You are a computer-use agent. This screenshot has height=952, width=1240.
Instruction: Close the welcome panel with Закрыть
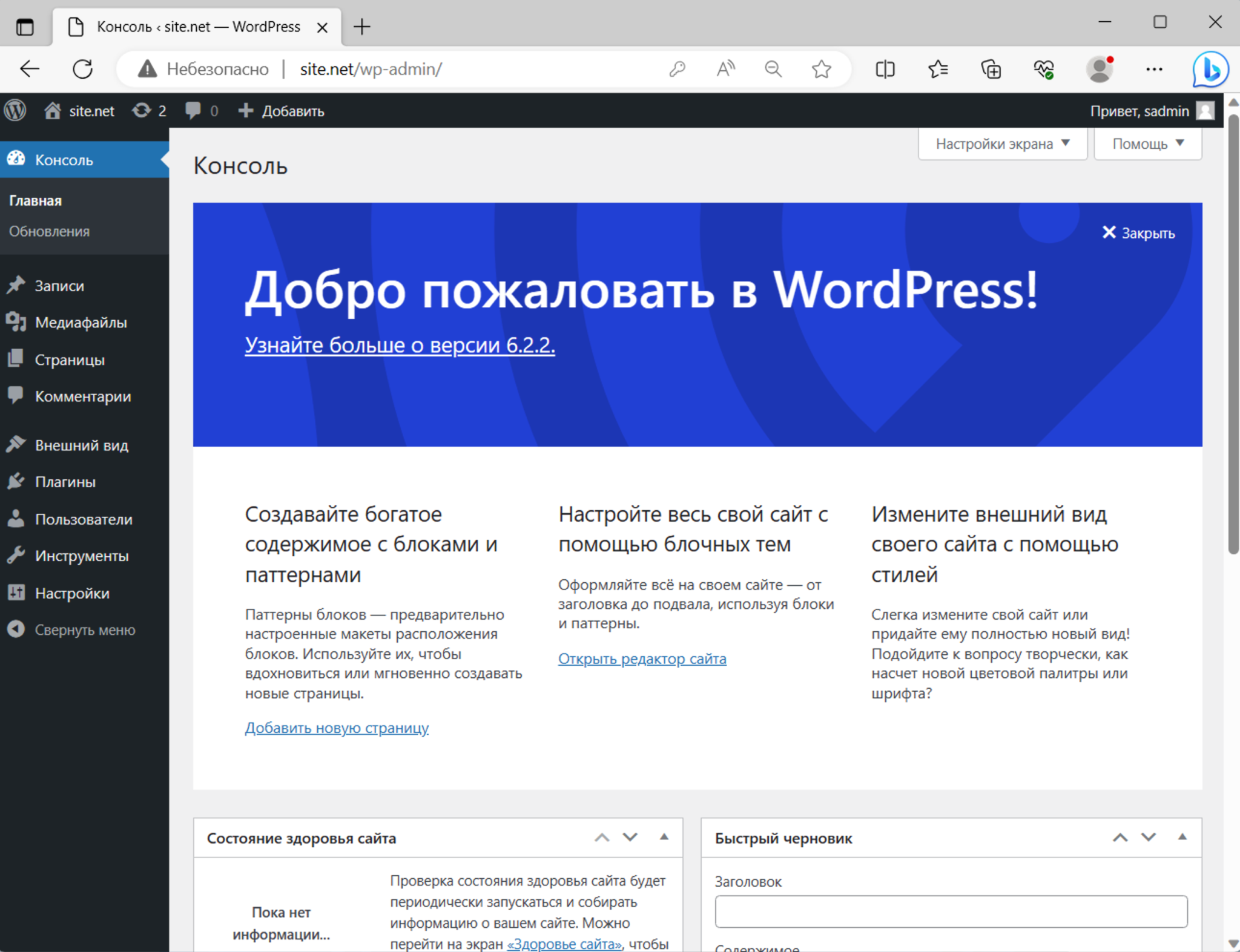1138,233
